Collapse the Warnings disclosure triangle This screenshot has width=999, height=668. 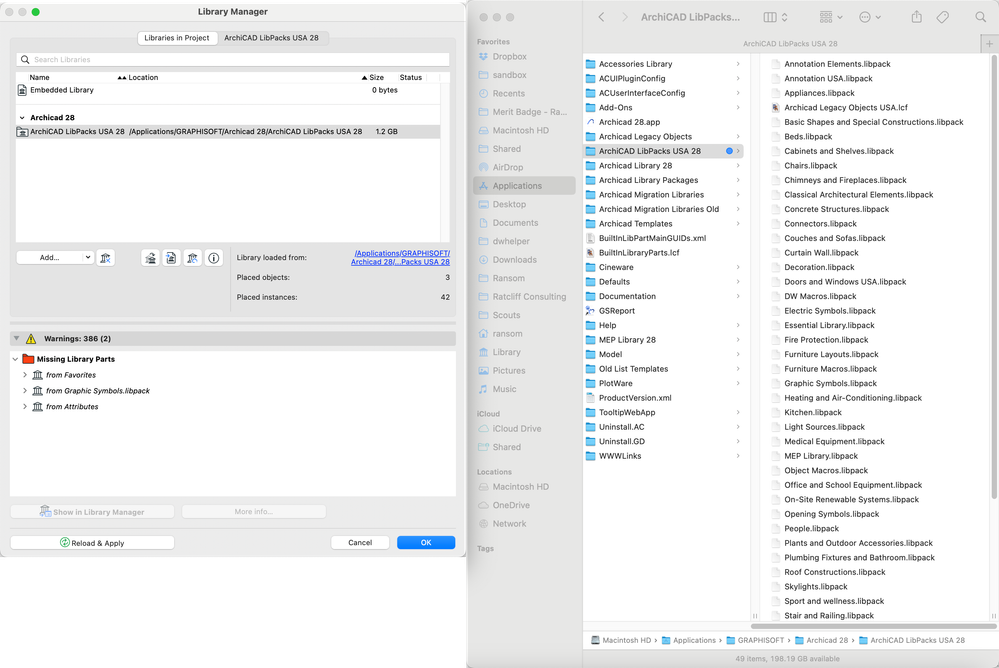click(17, 338)
